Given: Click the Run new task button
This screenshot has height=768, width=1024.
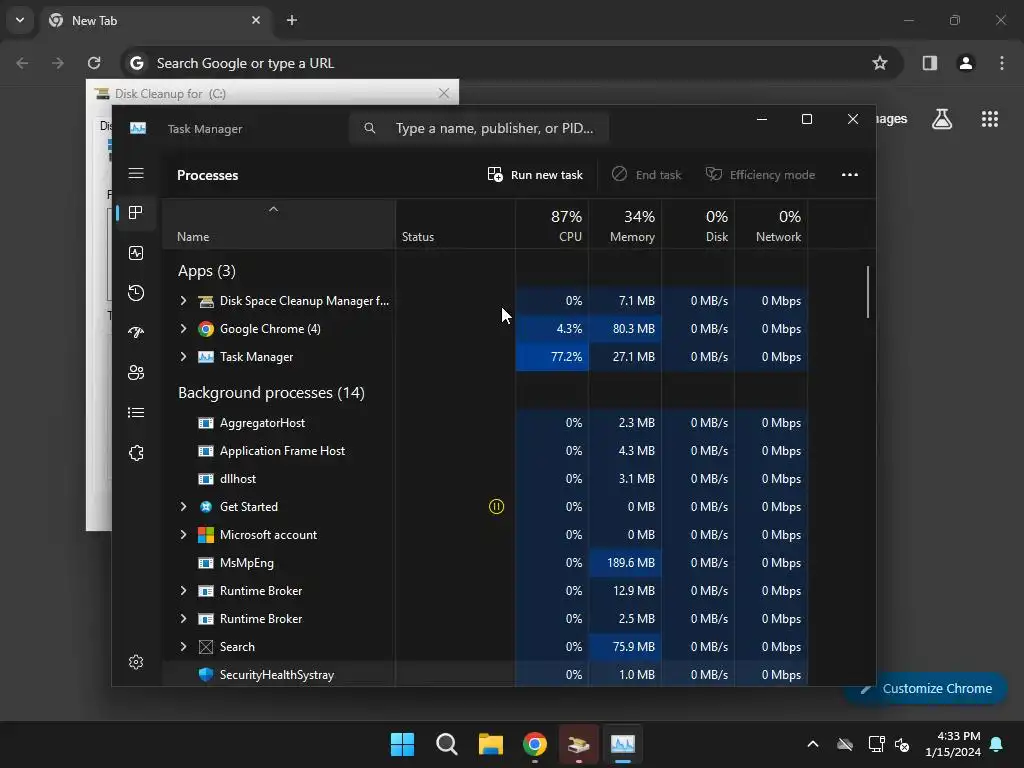Looking at the screenshot, I should pyautogui.click(x=535, y=174).
